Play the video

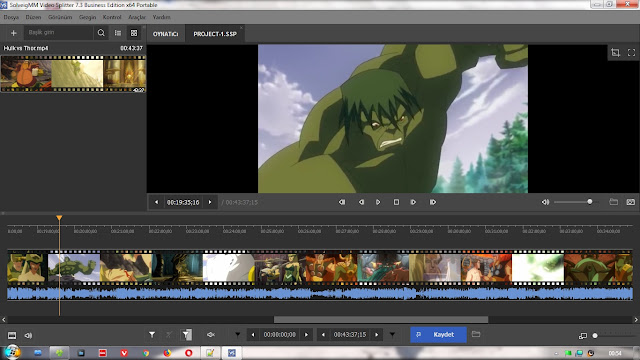pos(378,202)
